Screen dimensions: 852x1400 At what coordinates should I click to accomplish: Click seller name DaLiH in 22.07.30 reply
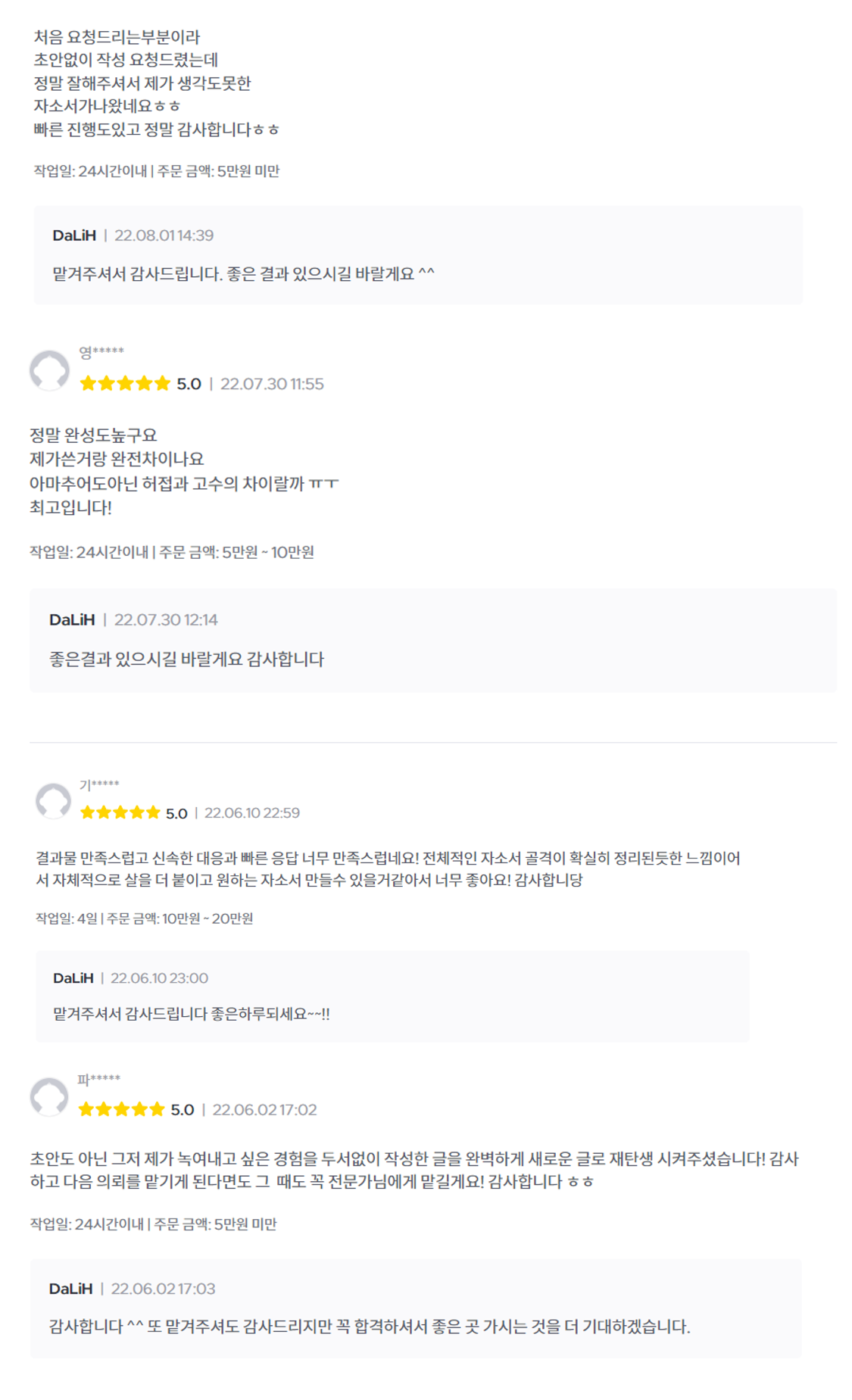tap(72, 620)
